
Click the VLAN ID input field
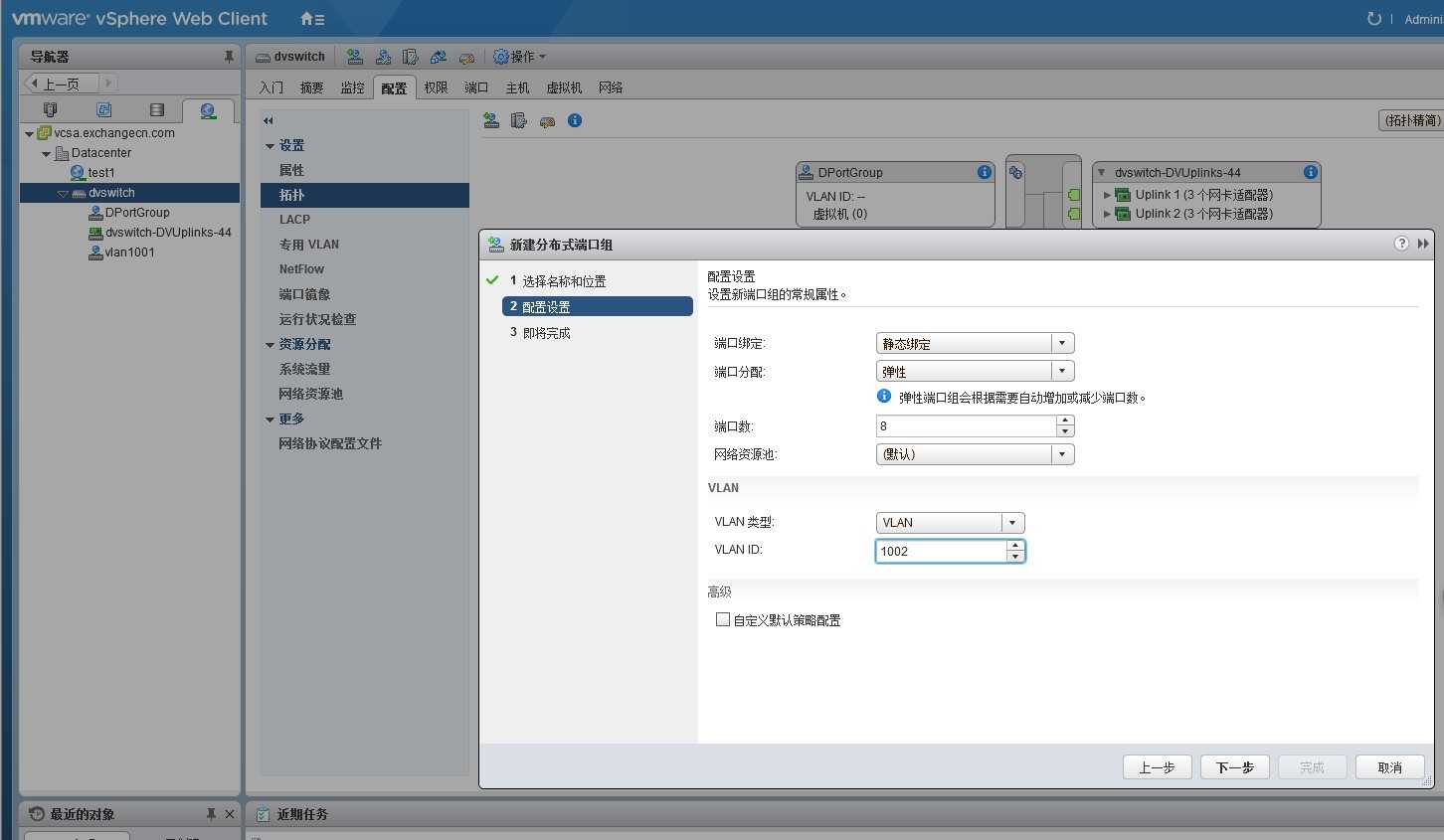941,551
